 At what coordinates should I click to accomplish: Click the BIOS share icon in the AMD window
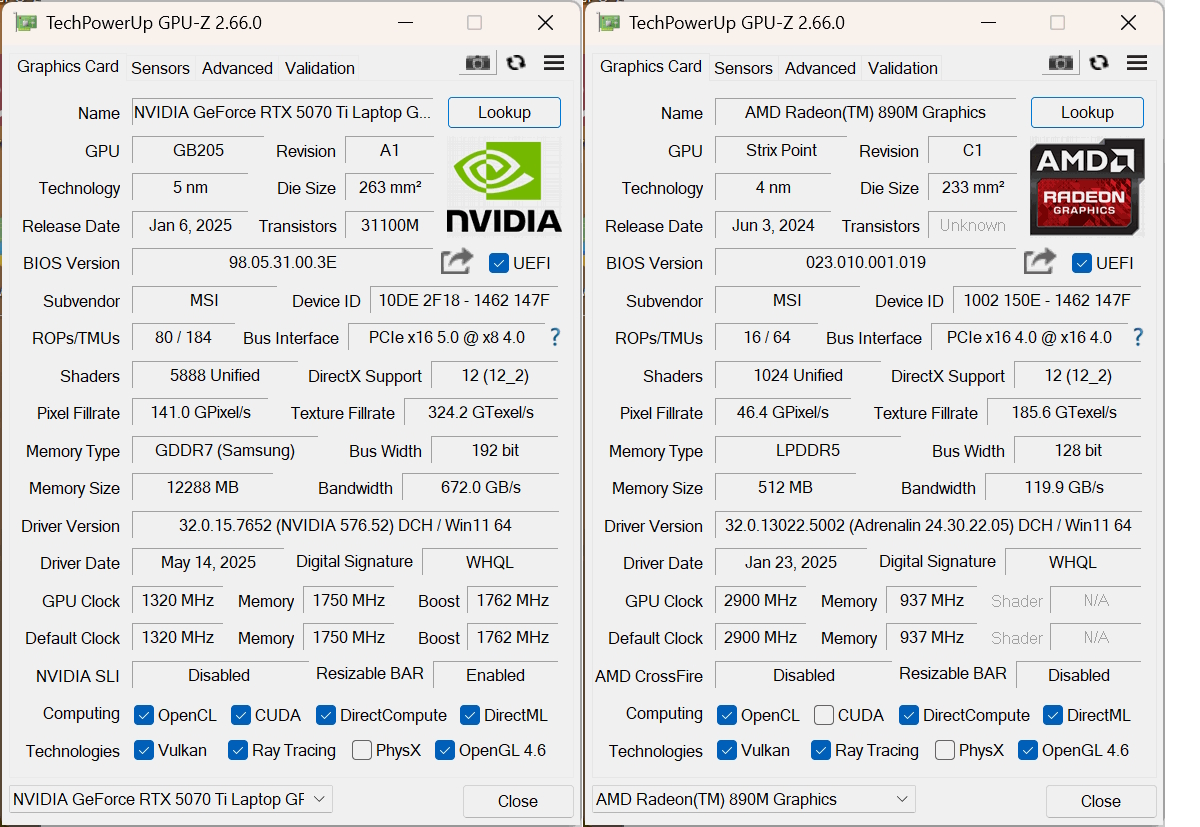pos(1040,262)
